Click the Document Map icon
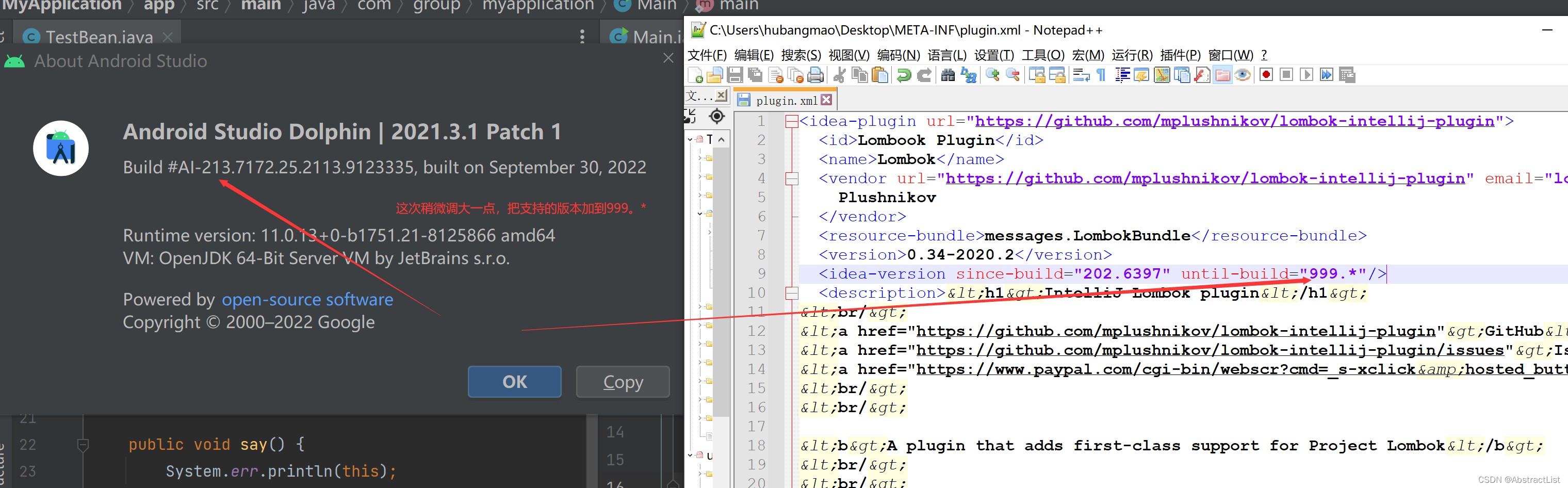Viewport: 1568px width, 488px height. (x=1162, y=75)
